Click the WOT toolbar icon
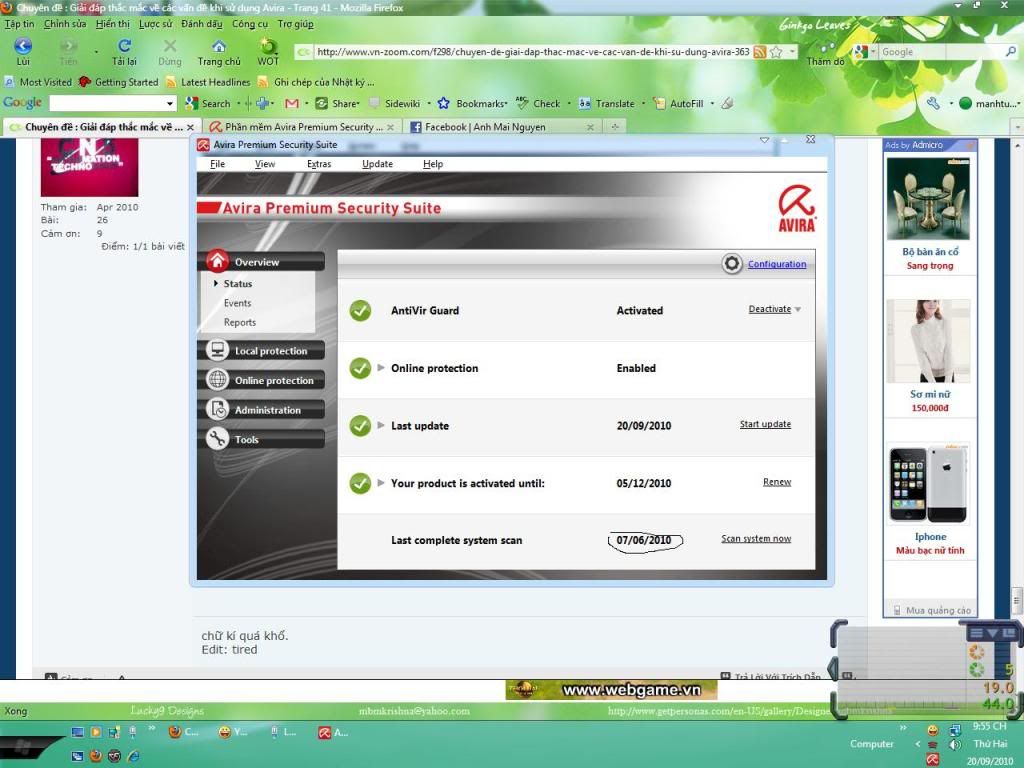1024x768 pixels. tap(268, 46)
